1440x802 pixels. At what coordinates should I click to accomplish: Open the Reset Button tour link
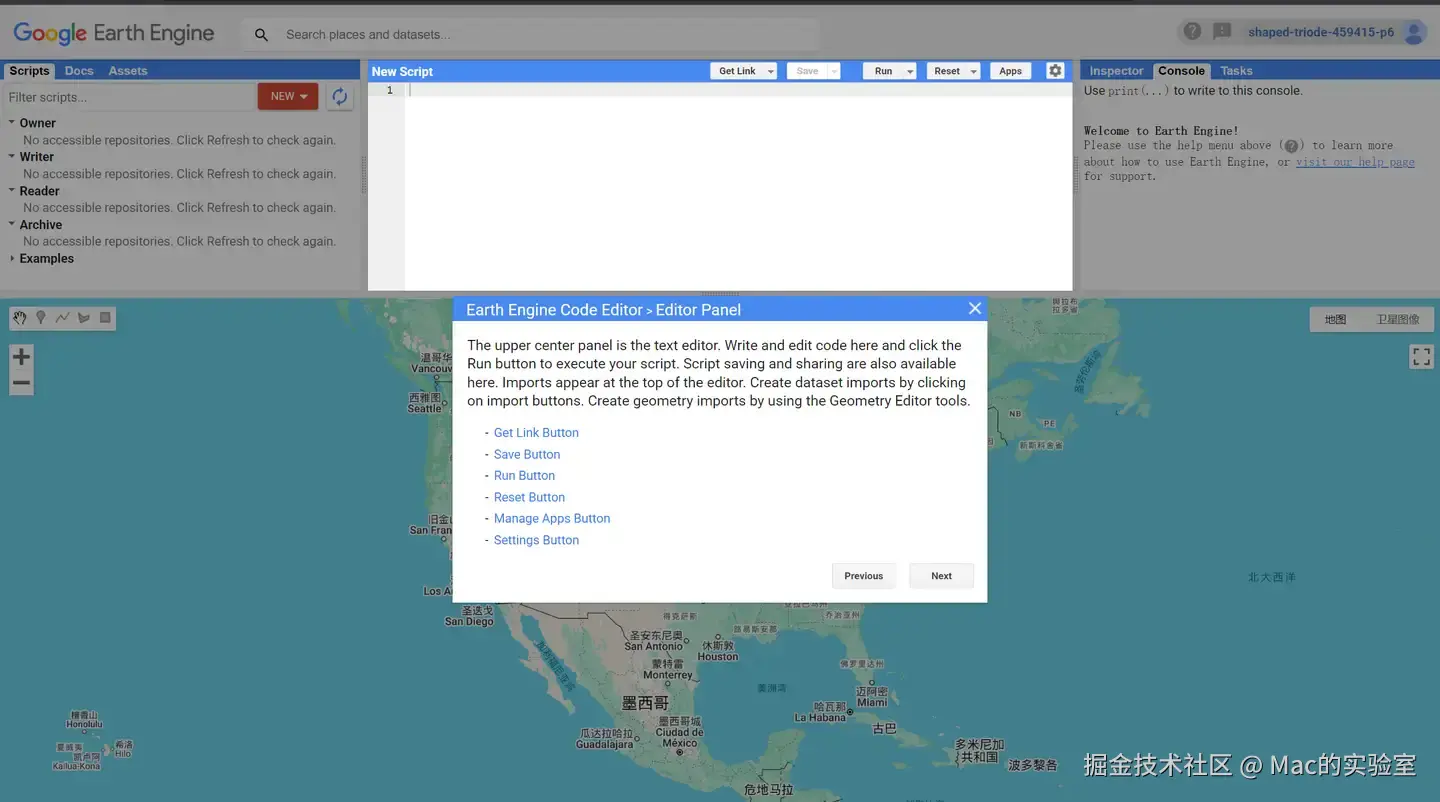coord(529,497)
